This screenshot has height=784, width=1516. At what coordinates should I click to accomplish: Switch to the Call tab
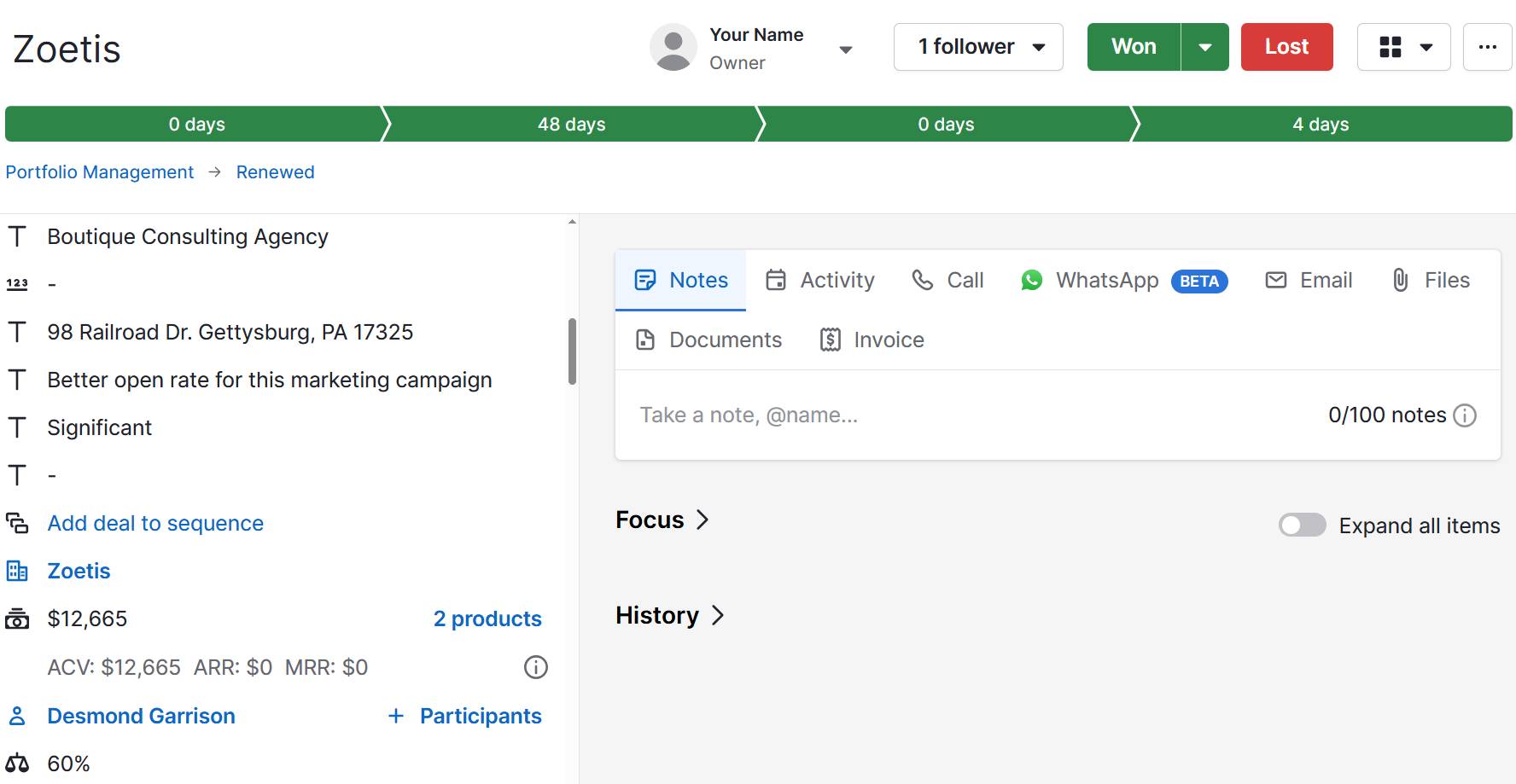click(948, 280)
